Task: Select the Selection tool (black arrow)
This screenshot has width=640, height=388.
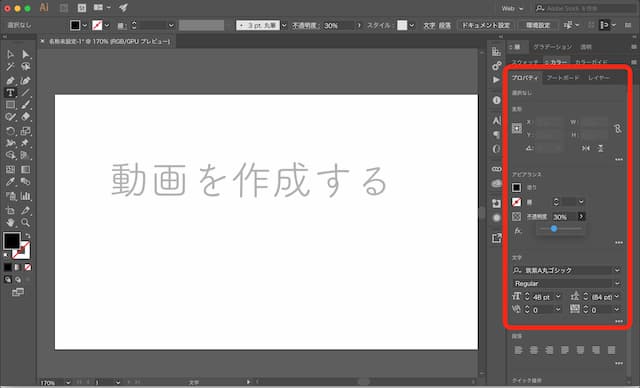Action: coord(10,54)
